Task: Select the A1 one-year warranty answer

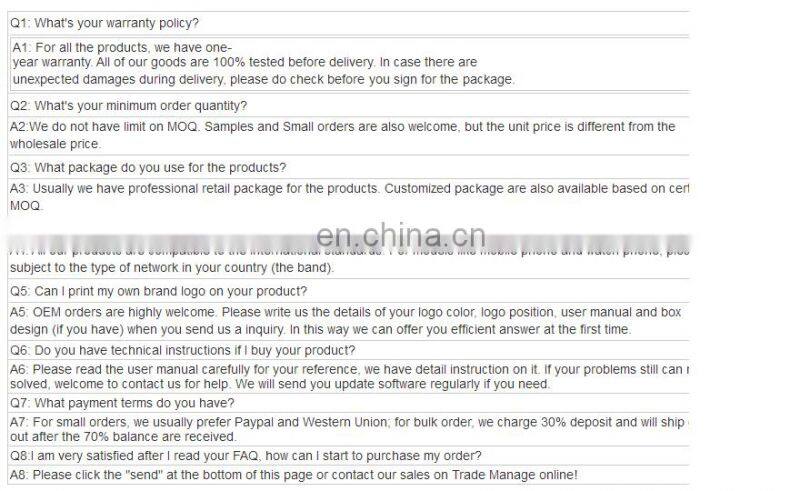Action: pyautogui.click(x=263, y=63)
